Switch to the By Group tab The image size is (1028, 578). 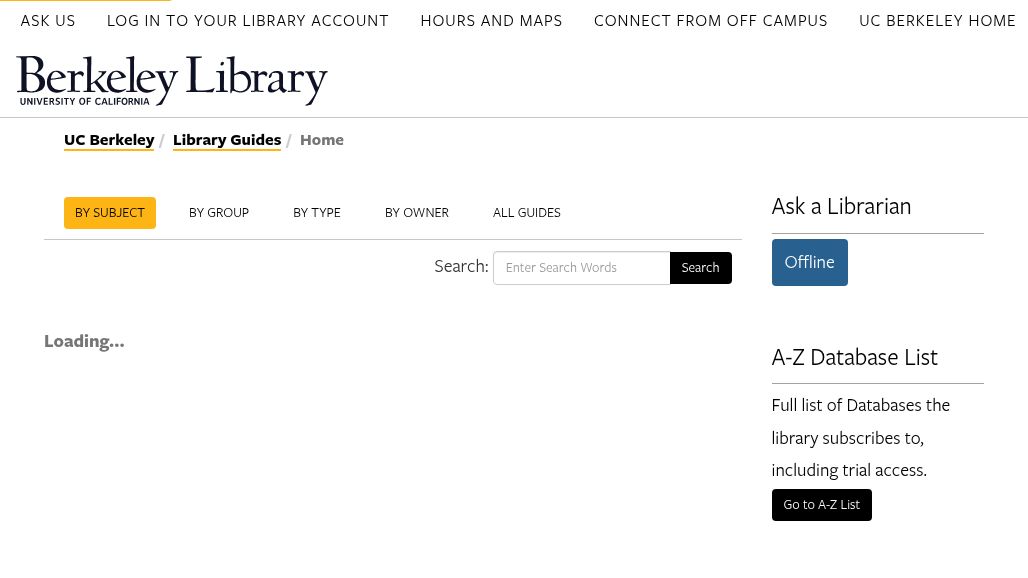coord(219,213)
